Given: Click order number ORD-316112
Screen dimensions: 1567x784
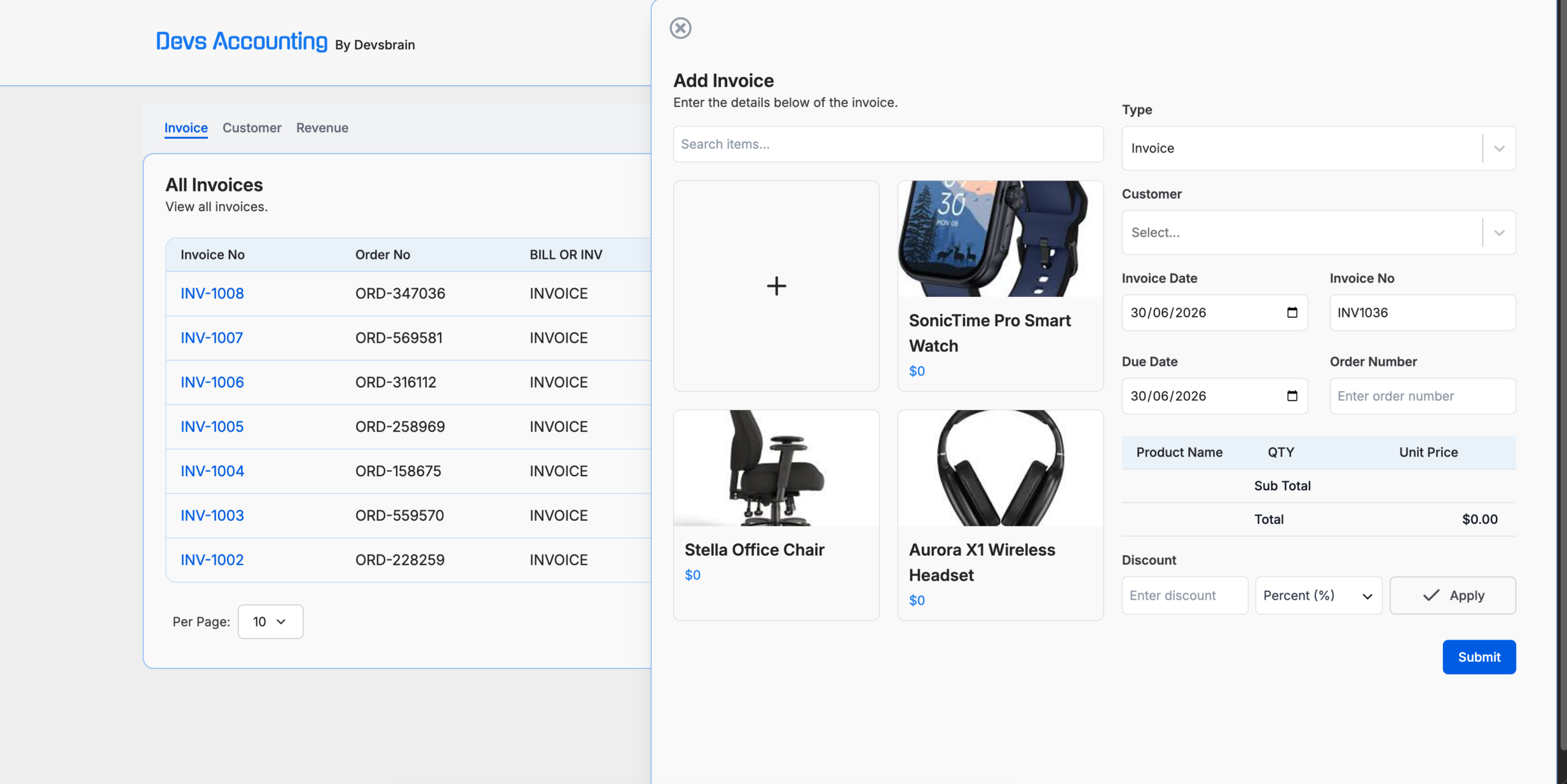Looking at the screenshot, I should pos(395,383).
